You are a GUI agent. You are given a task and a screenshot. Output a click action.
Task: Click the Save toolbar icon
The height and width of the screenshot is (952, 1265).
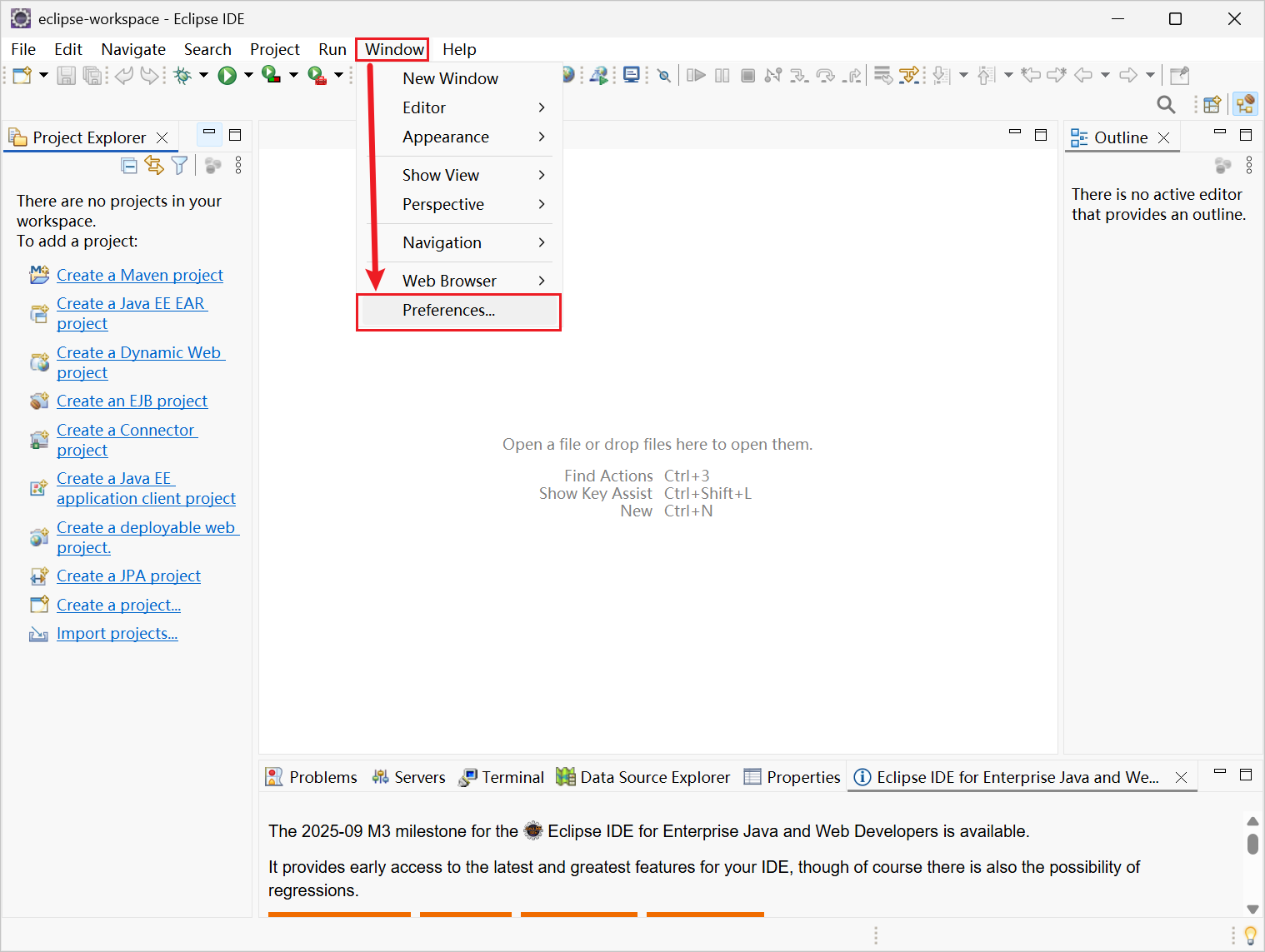pos(67,76)
